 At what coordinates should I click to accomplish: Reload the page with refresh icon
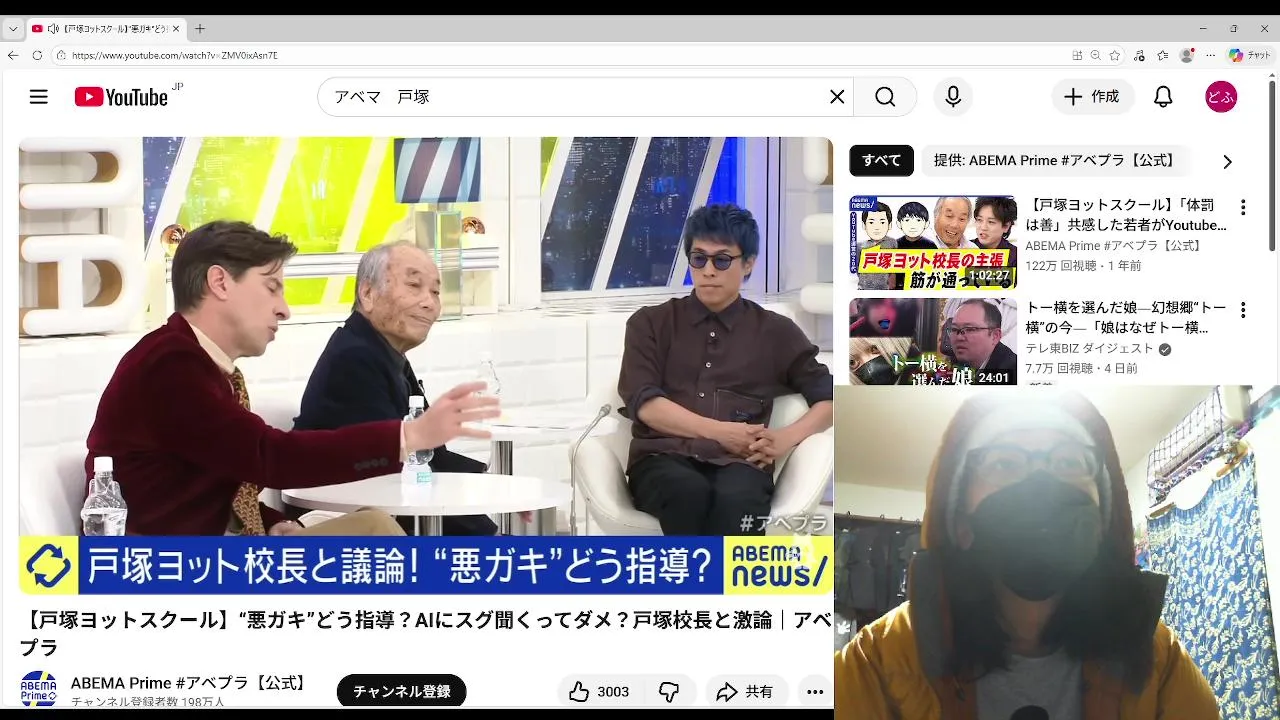(x=37, y=55)
